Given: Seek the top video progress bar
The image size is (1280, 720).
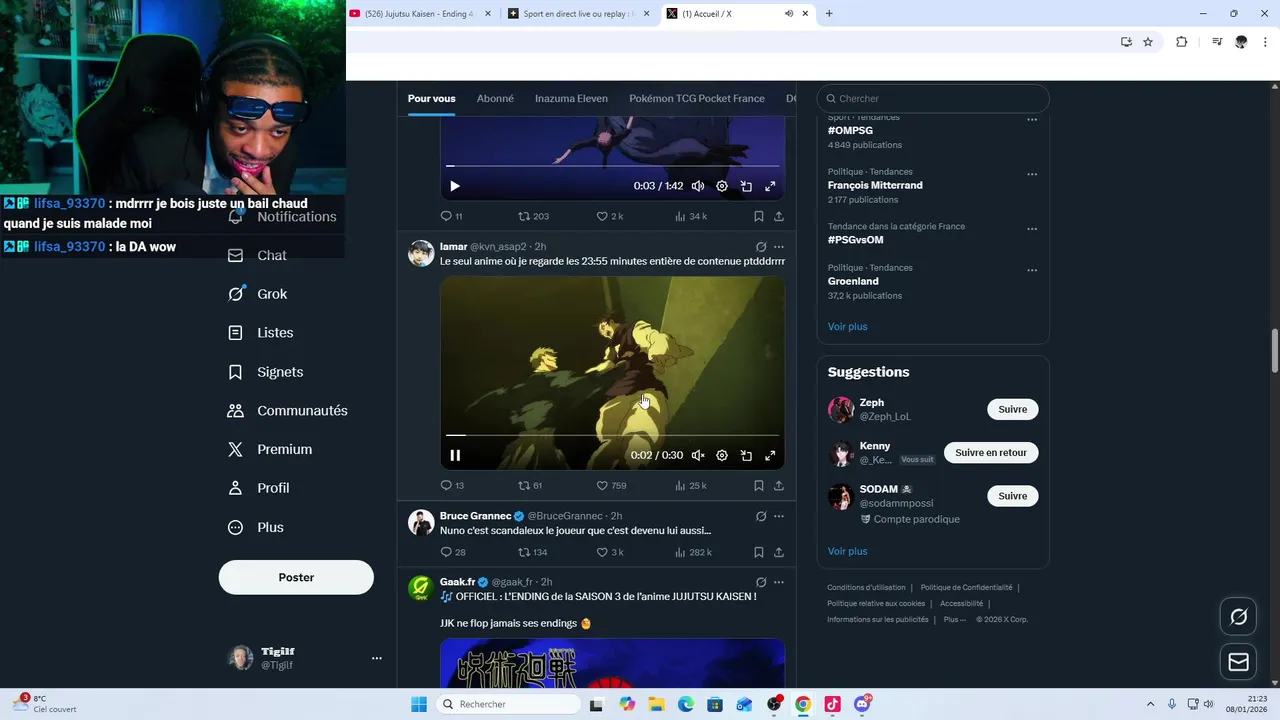Looking at the screenshot, I should [612, 166].
